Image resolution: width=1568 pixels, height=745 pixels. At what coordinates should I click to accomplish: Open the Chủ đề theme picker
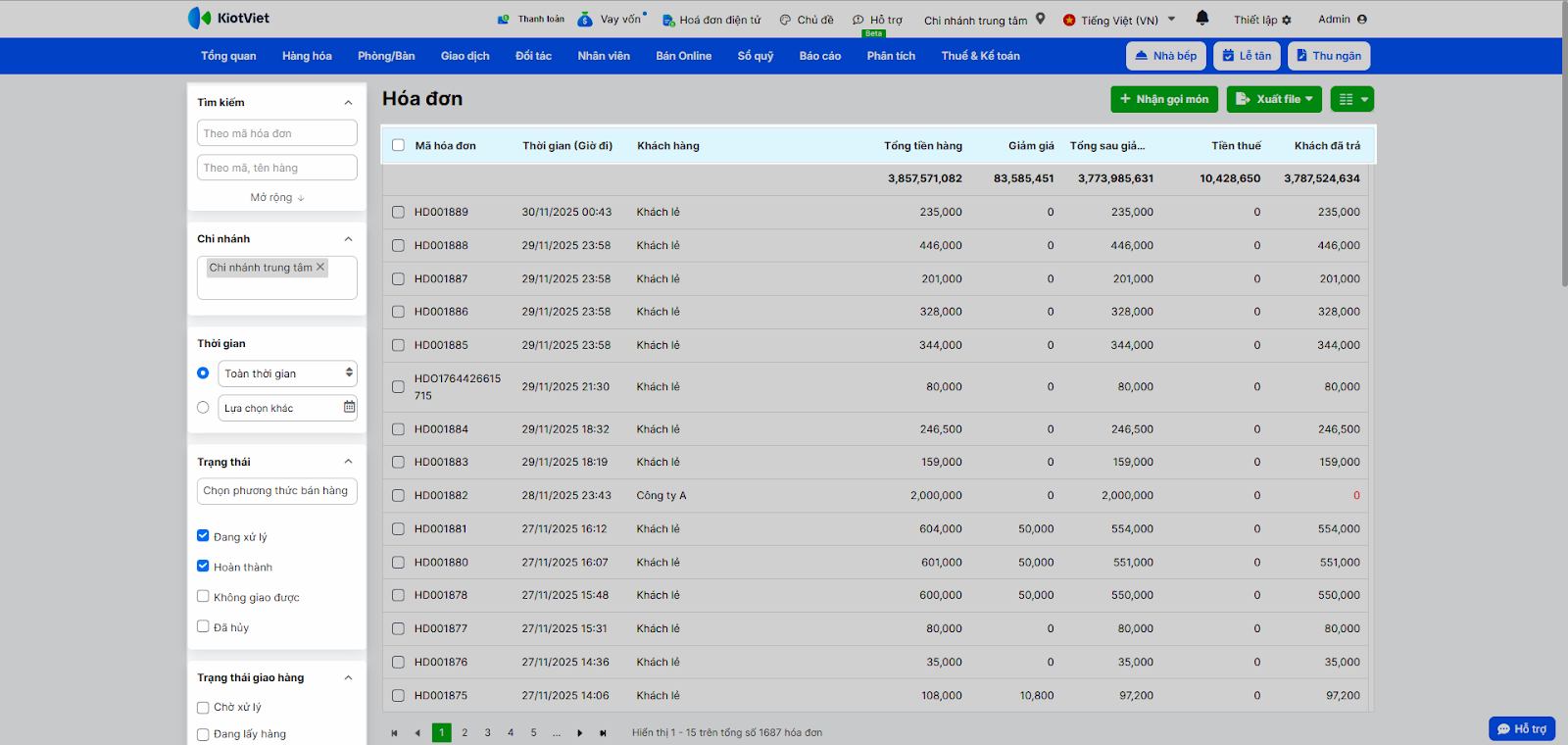[x=807, y=20]
